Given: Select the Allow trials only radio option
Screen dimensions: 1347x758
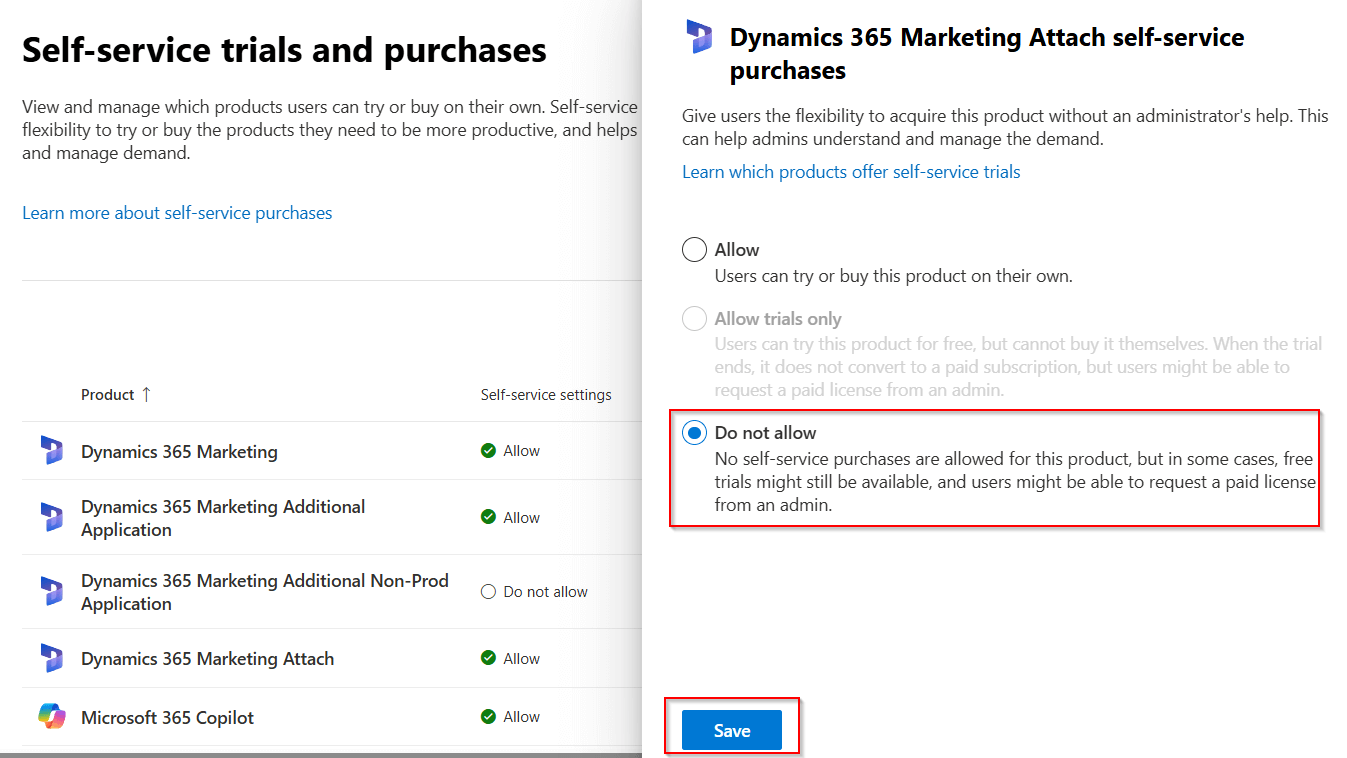Looking at the screenshot, I should (x=694, y=319).
